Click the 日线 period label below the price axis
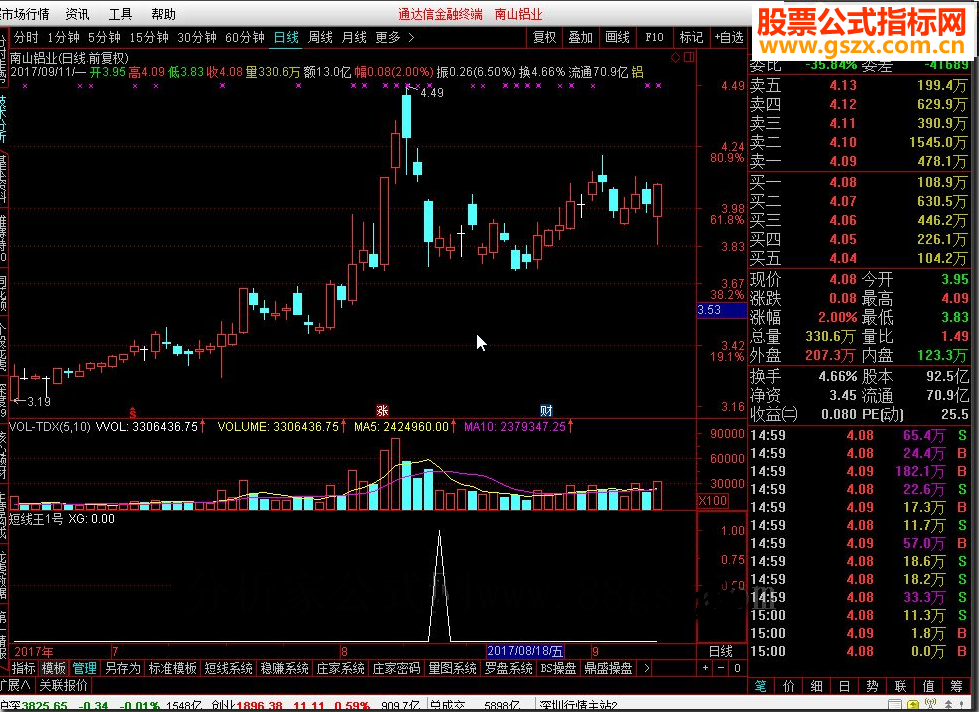 (x=721, y=651)
